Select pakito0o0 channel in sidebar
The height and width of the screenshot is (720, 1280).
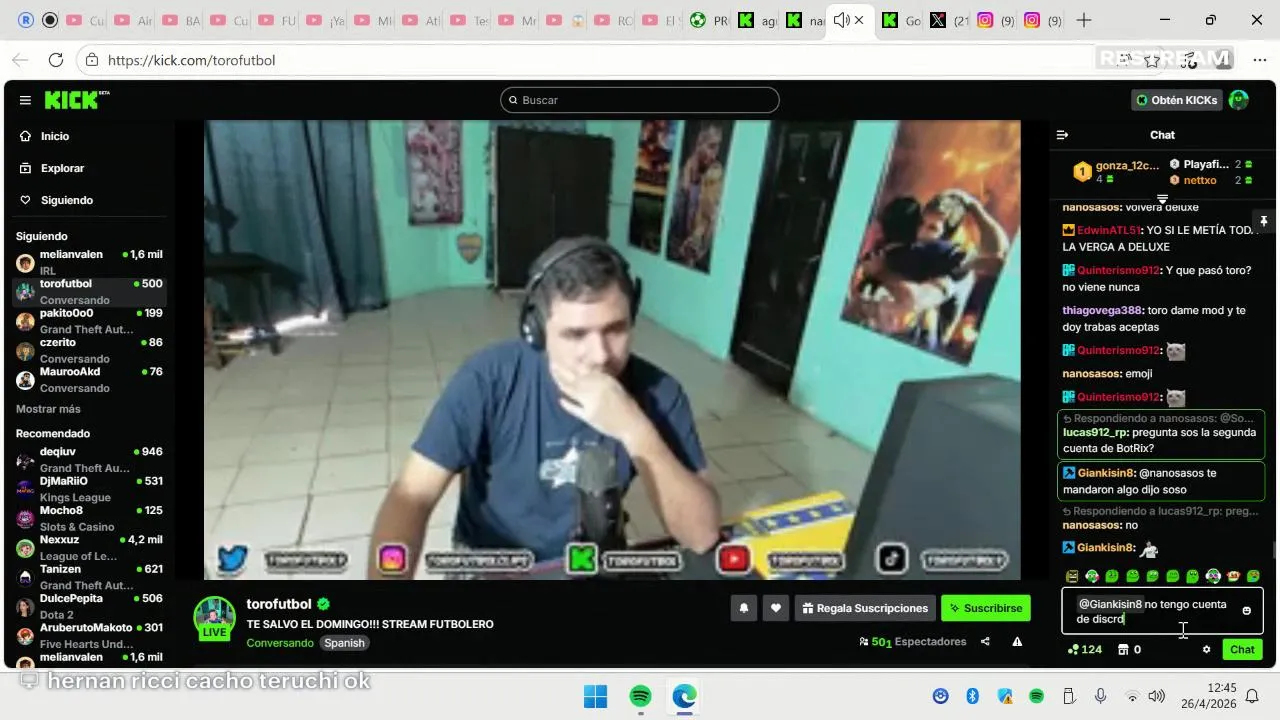point(89,321)
